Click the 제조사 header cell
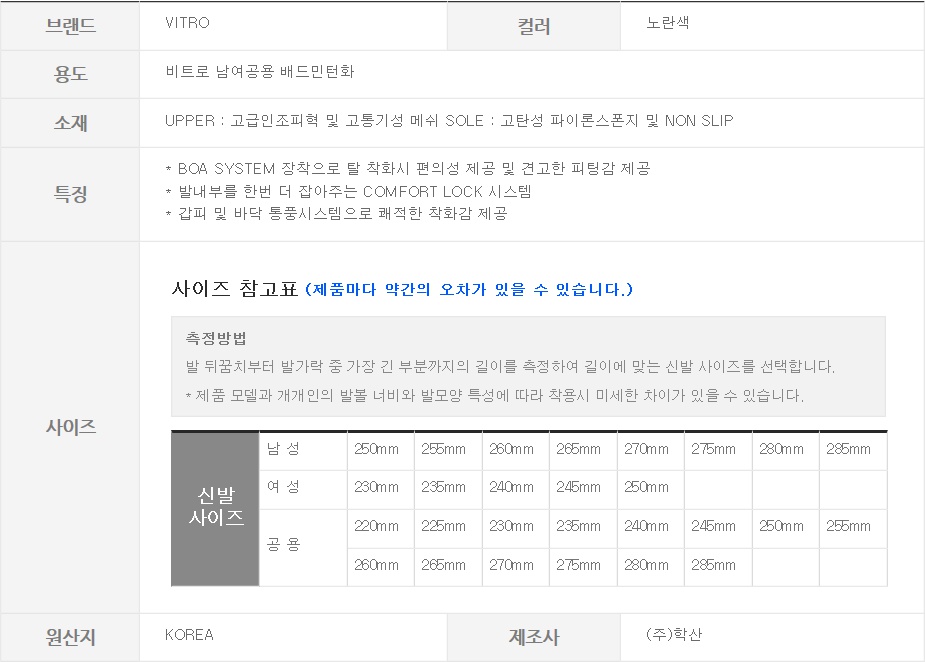Viewport: 925px width, 662px height. tap(533, 637)
